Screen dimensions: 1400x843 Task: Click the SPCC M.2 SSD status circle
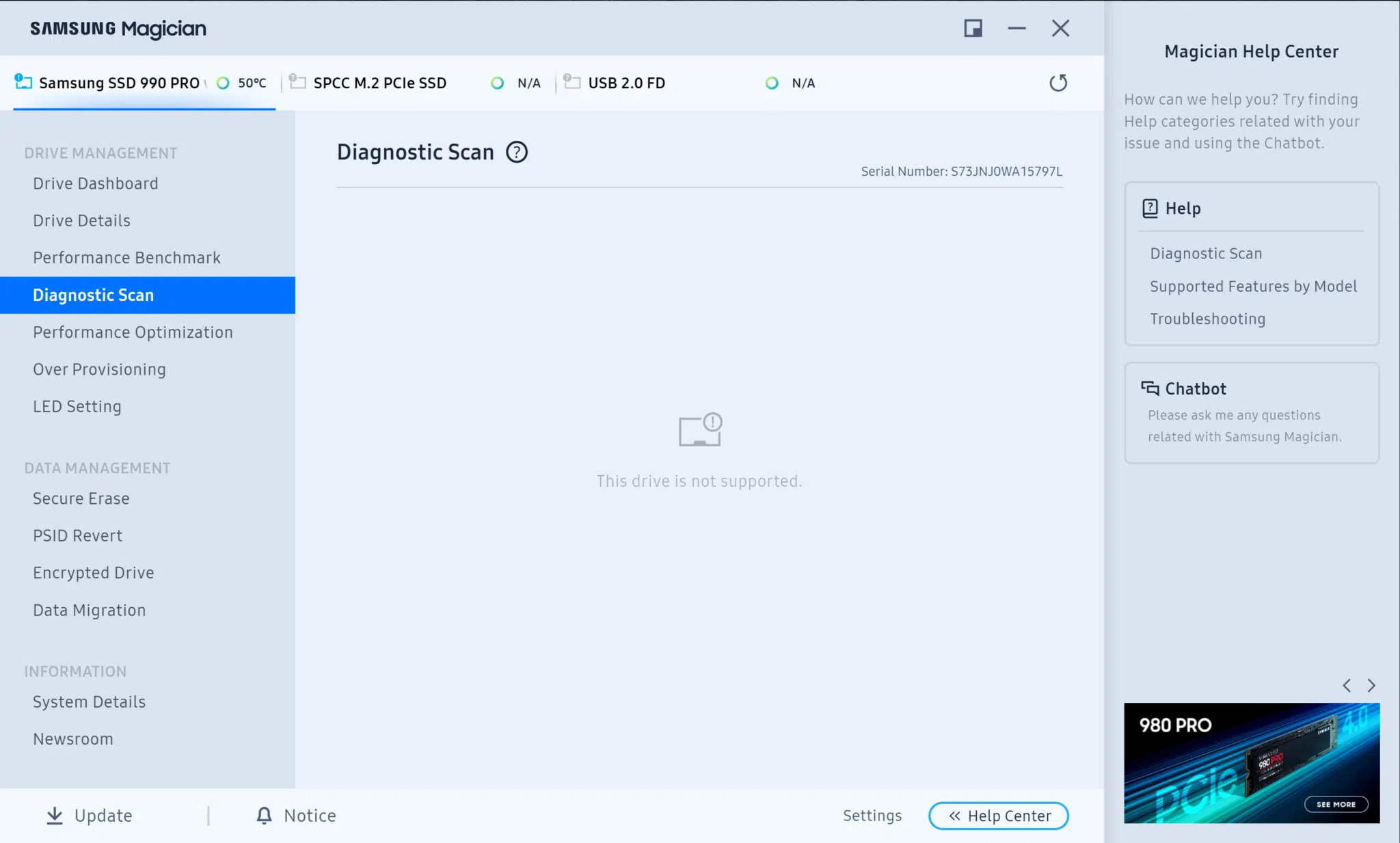(x=498, y=83)
